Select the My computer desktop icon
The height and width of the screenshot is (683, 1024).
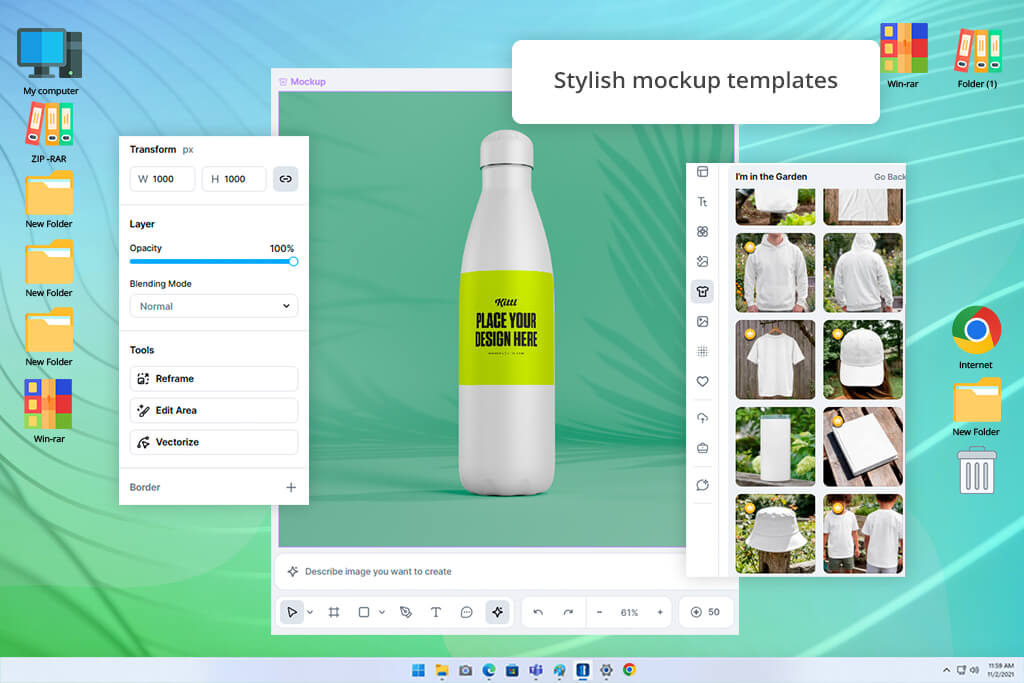tap(50, 61)
